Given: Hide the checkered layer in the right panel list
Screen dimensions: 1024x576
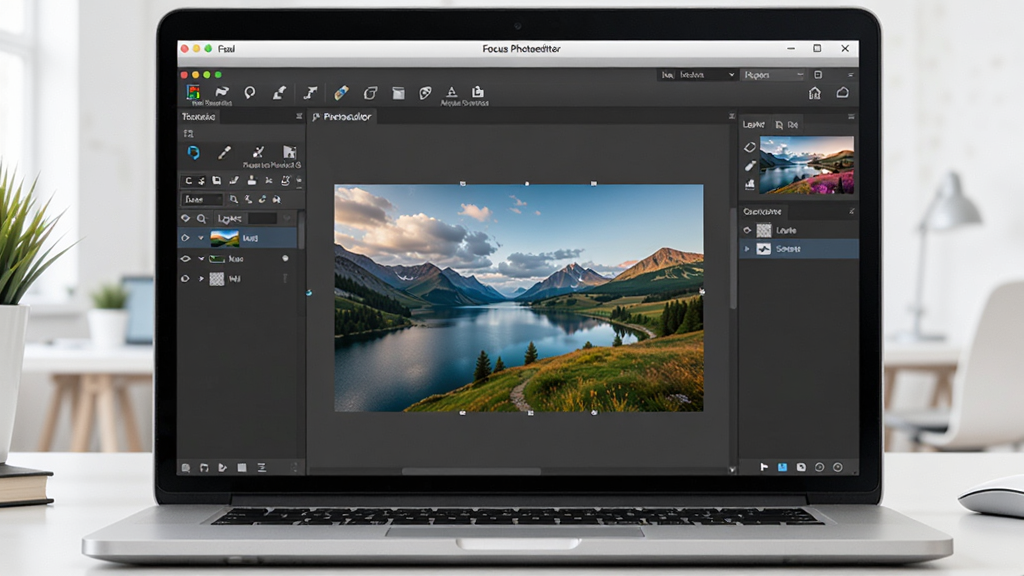Looking at the screenshot, I should point(747,230).
